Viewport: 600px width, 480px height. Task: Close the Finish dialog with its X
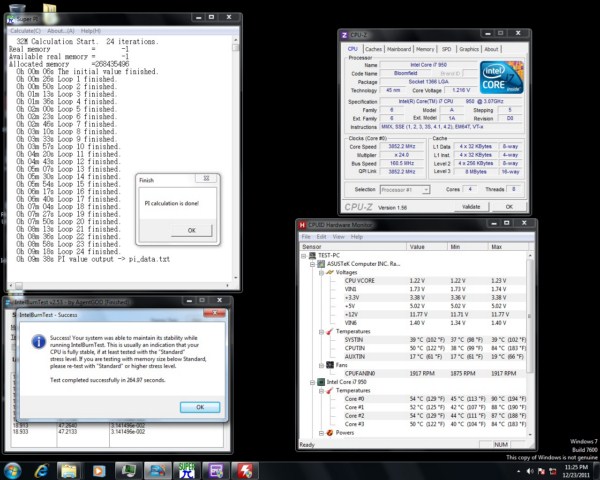[206, 178]
